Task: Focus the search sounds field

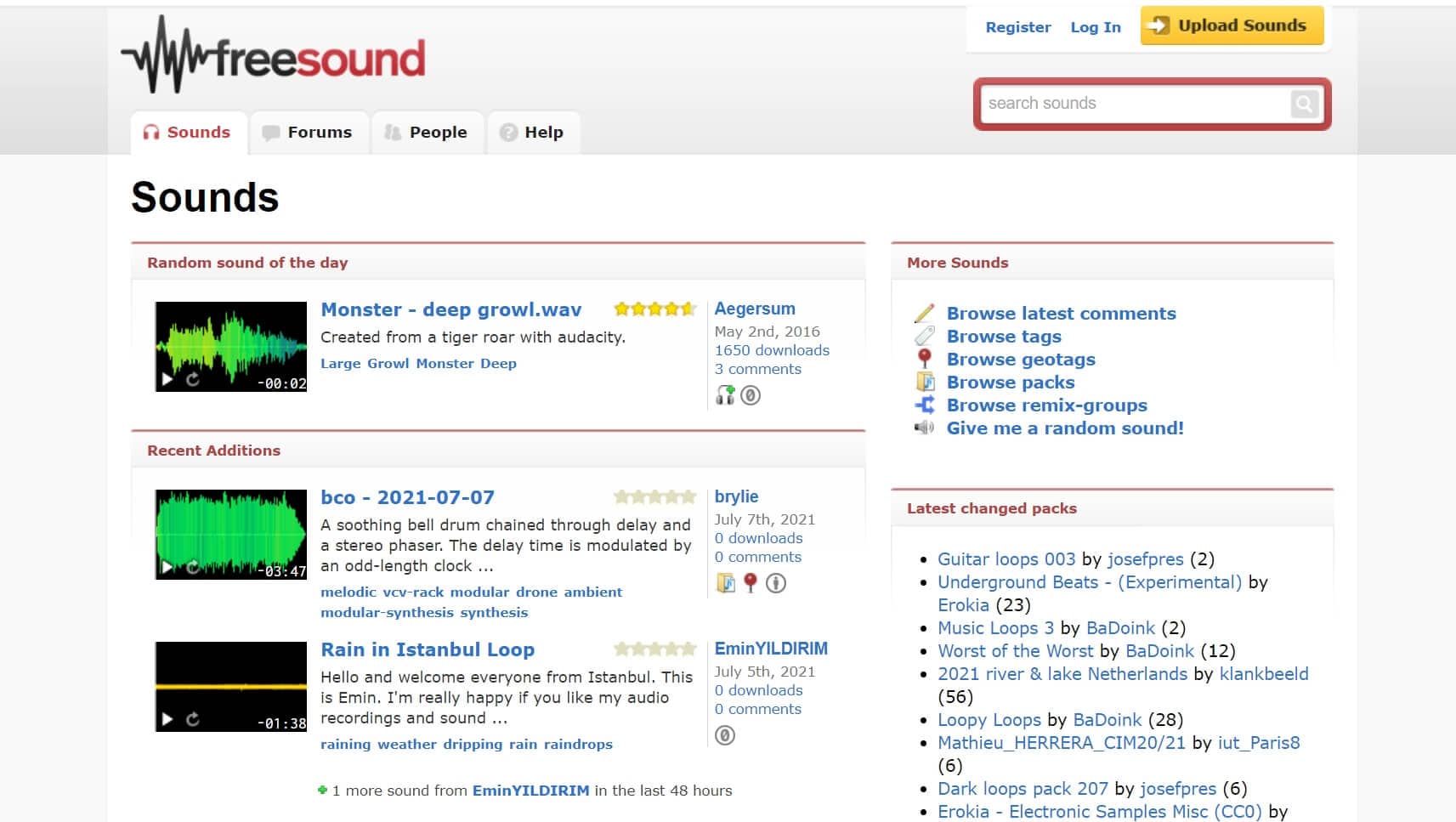Action: point(1136,104)
